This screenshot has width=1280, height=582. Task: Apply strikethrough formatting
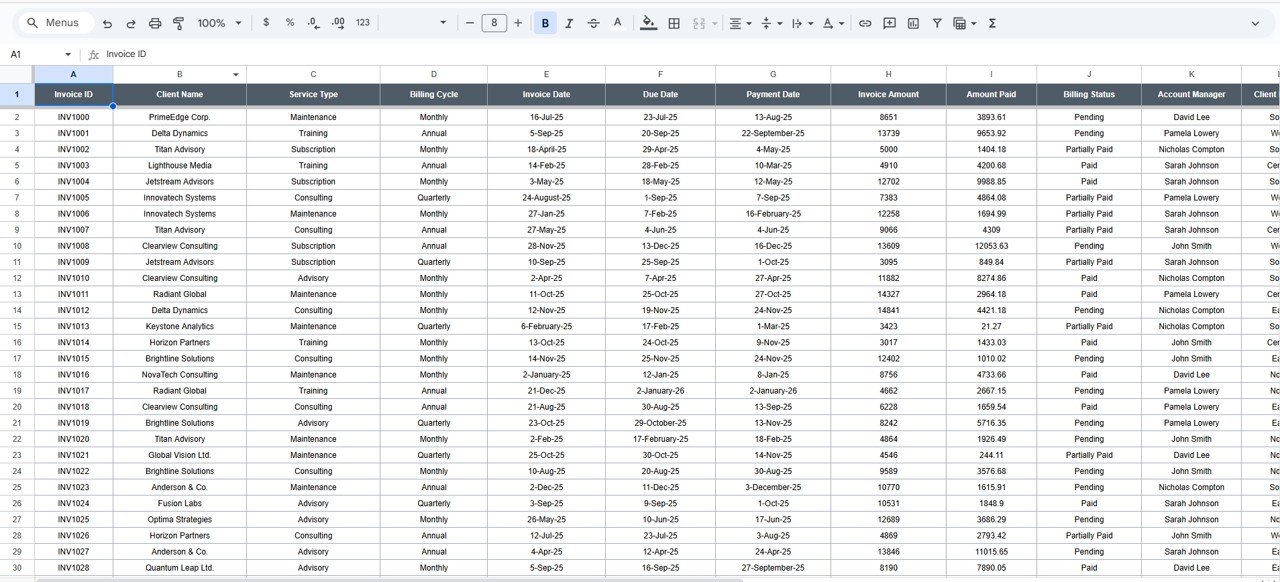[592, 21]
